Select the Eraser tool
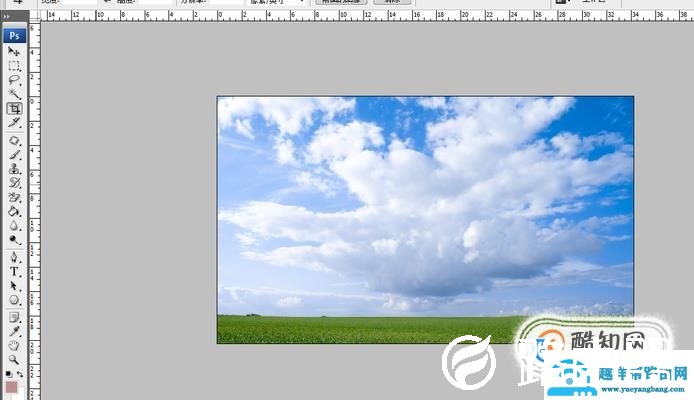The image size is (694, 400). point(14,197)
